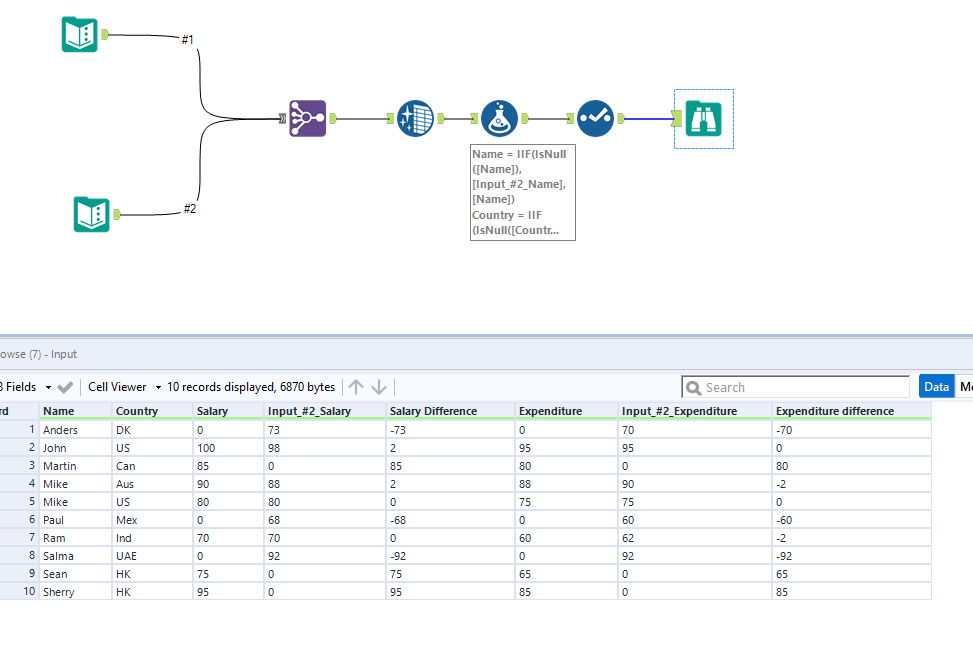Click the Can country cell
This screenshot has width=973, height=647.
coord(153,466)
